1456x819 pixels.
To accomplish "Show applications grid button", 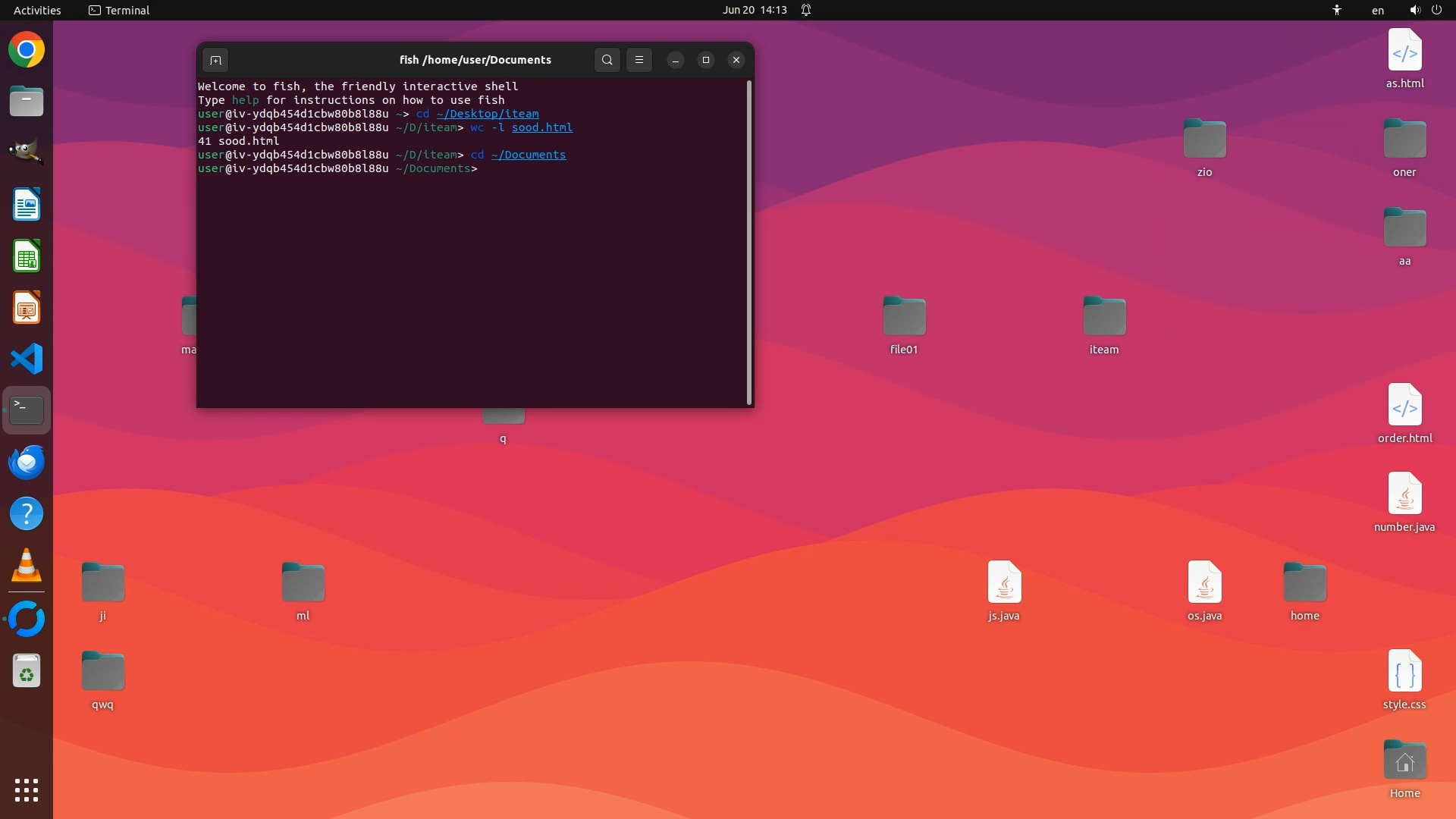I will [27, 790].
